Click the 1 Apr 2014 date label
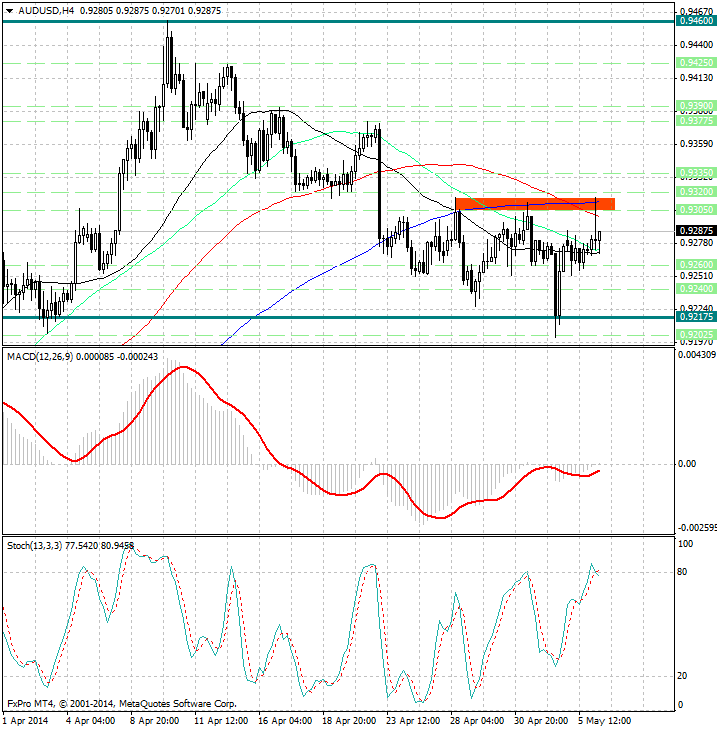 (26, 721)
